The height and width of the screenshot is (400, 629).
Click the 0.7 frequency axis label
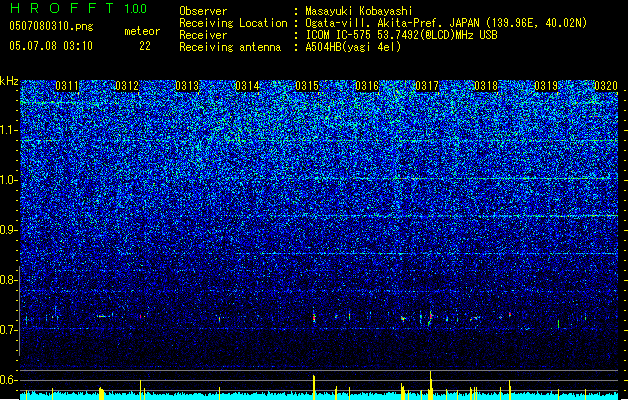[x=9, y=330]
